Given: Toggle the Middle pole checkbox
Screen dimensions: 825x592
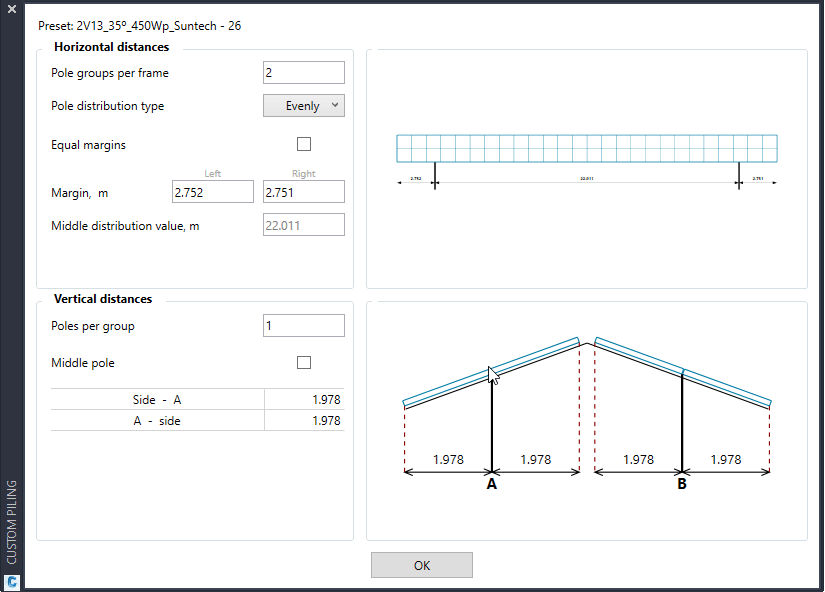Looking at the screenshot, I should (x=304, y=363).
